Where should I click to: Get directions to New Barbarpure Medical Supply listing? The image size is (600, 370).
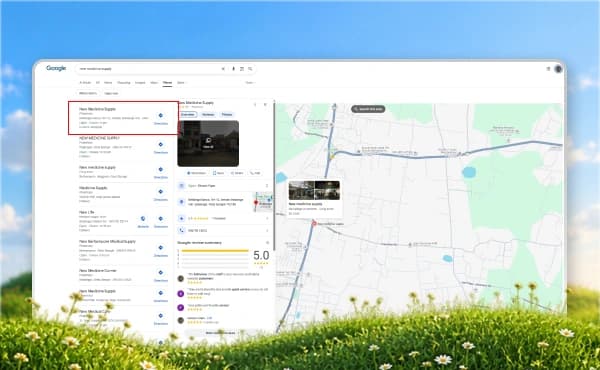point(161,250)
